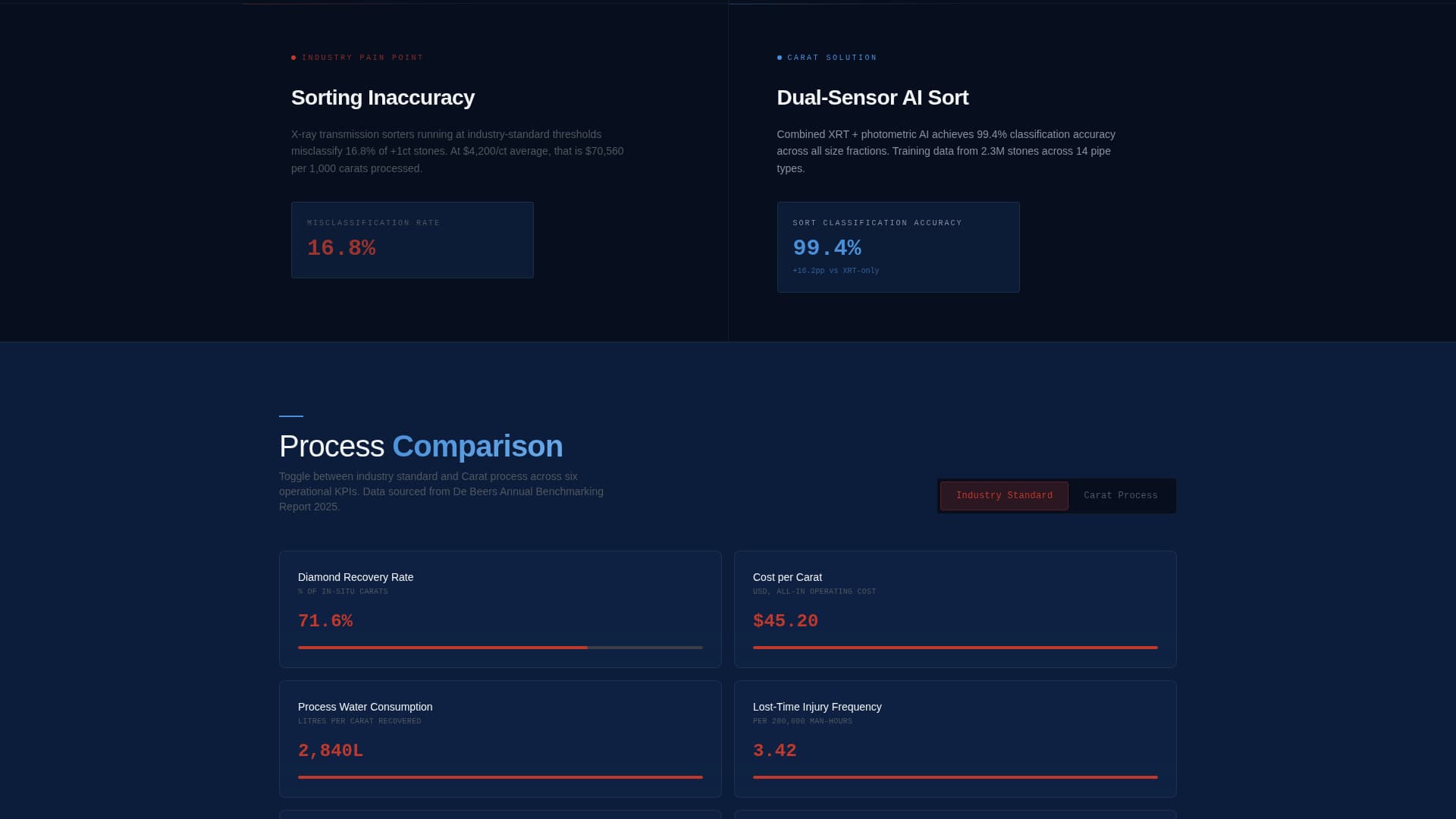Click the 16.8% misclassification figure
Image resolution: width=1456 pixels, height=819 pixels.
click(340, 247)
